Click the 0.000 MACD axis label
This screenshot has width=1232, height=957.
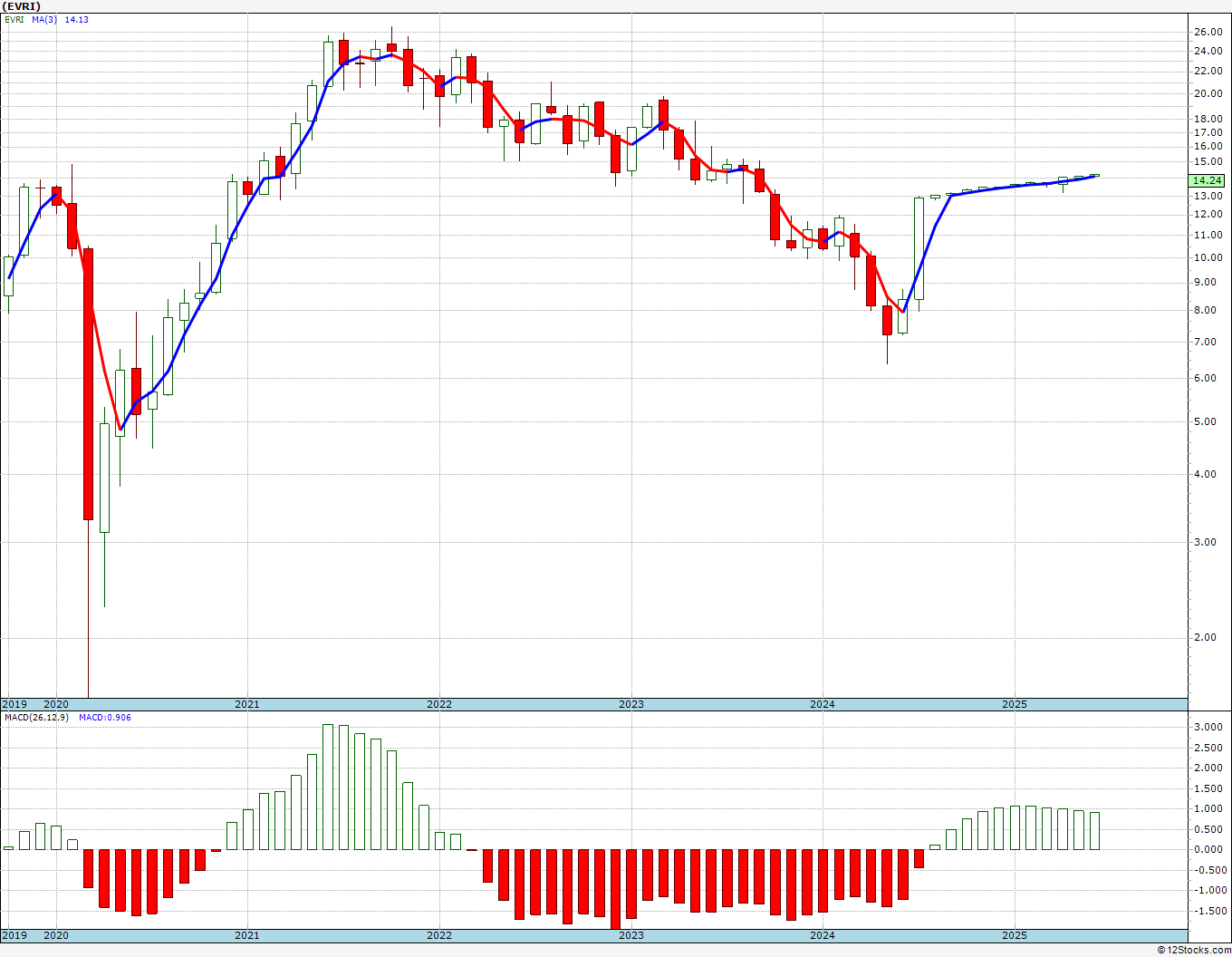tap(1208, 849)
